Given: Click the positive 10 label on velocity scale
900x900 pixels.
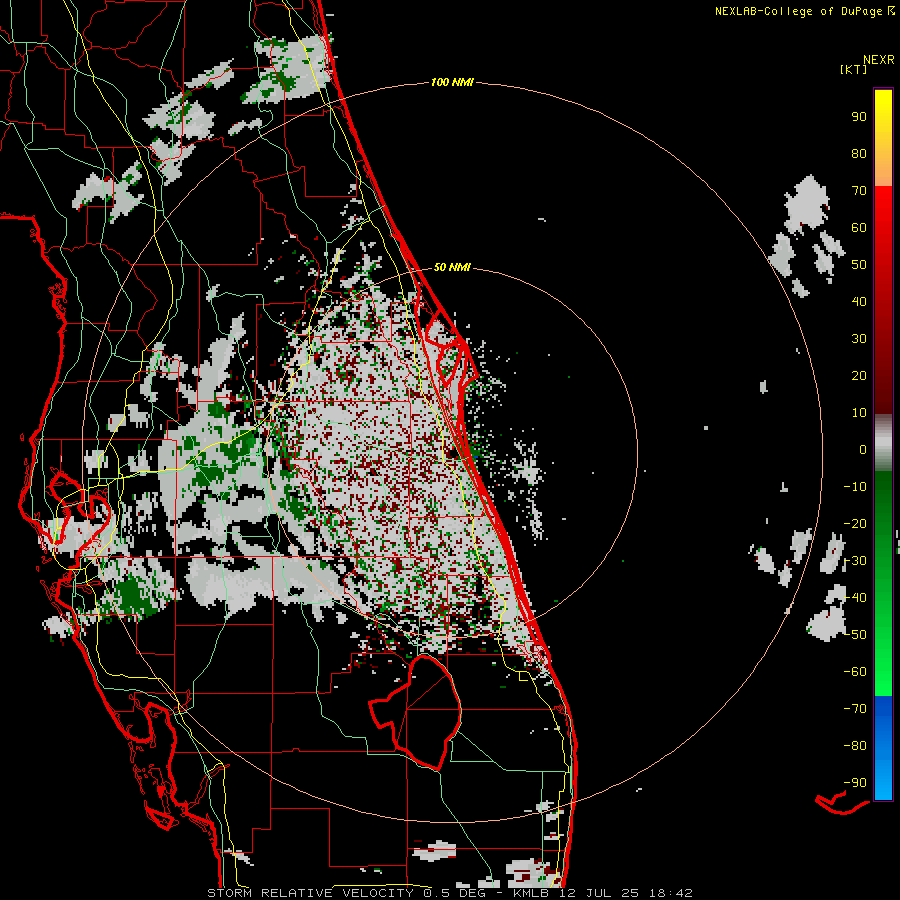Looking at the screenshot, I should [859, 413].
